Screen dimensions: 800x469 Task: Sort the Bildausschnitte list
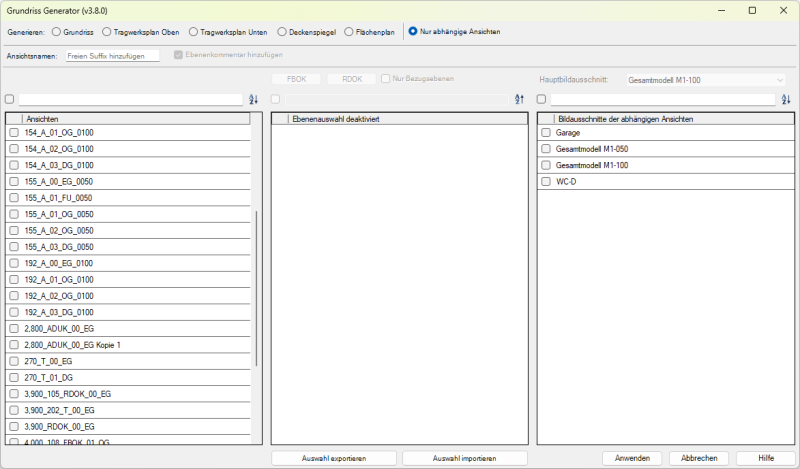pyautogui.click(x=786, y=100)
